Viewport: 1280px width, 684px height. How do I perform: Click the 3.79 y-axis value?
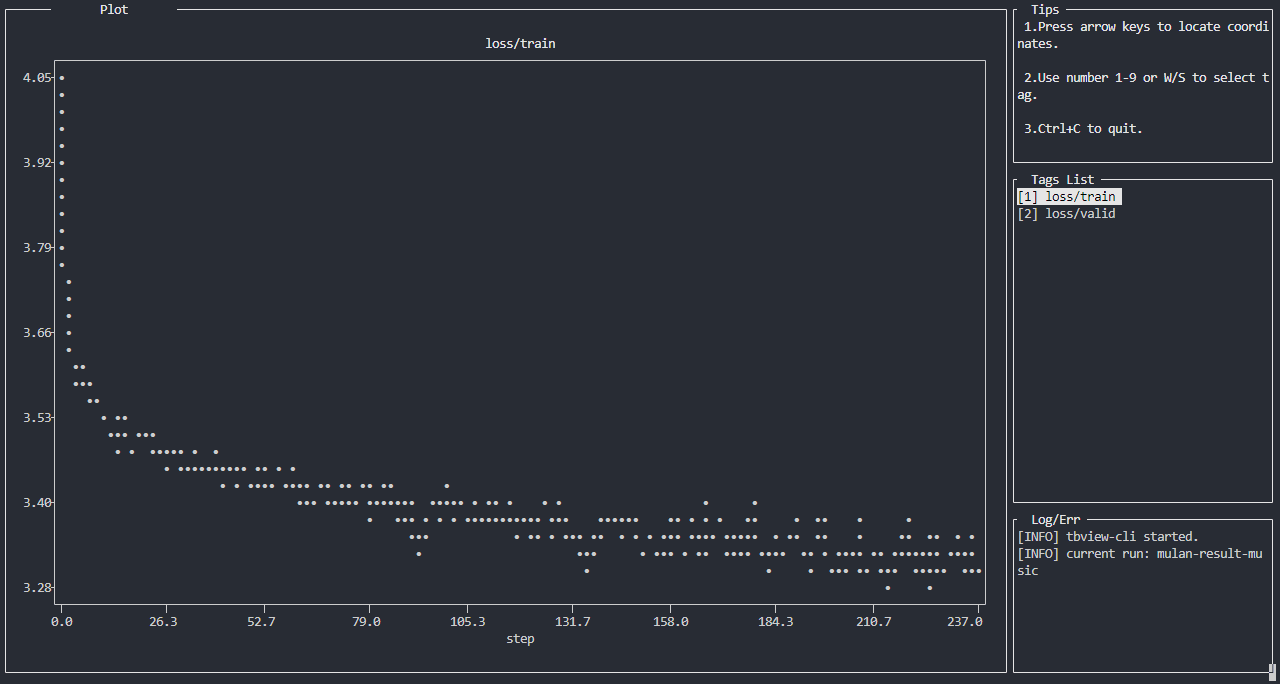tap(37, 248)
